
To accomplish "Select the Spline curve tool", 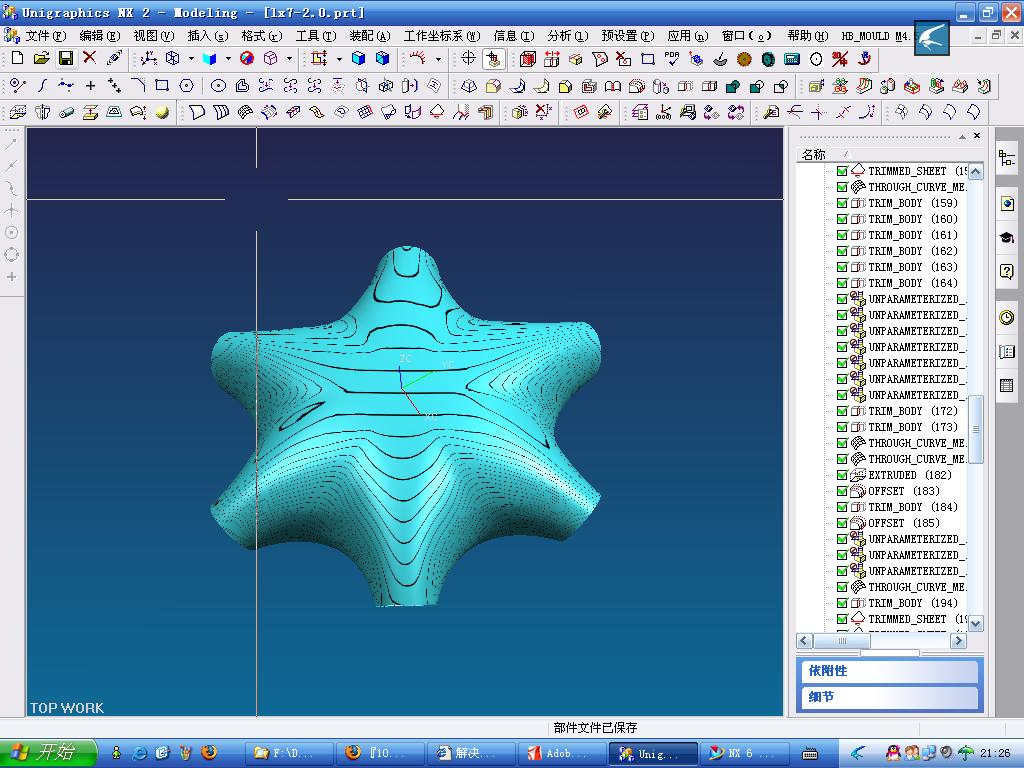I will [x=42, y=86].
